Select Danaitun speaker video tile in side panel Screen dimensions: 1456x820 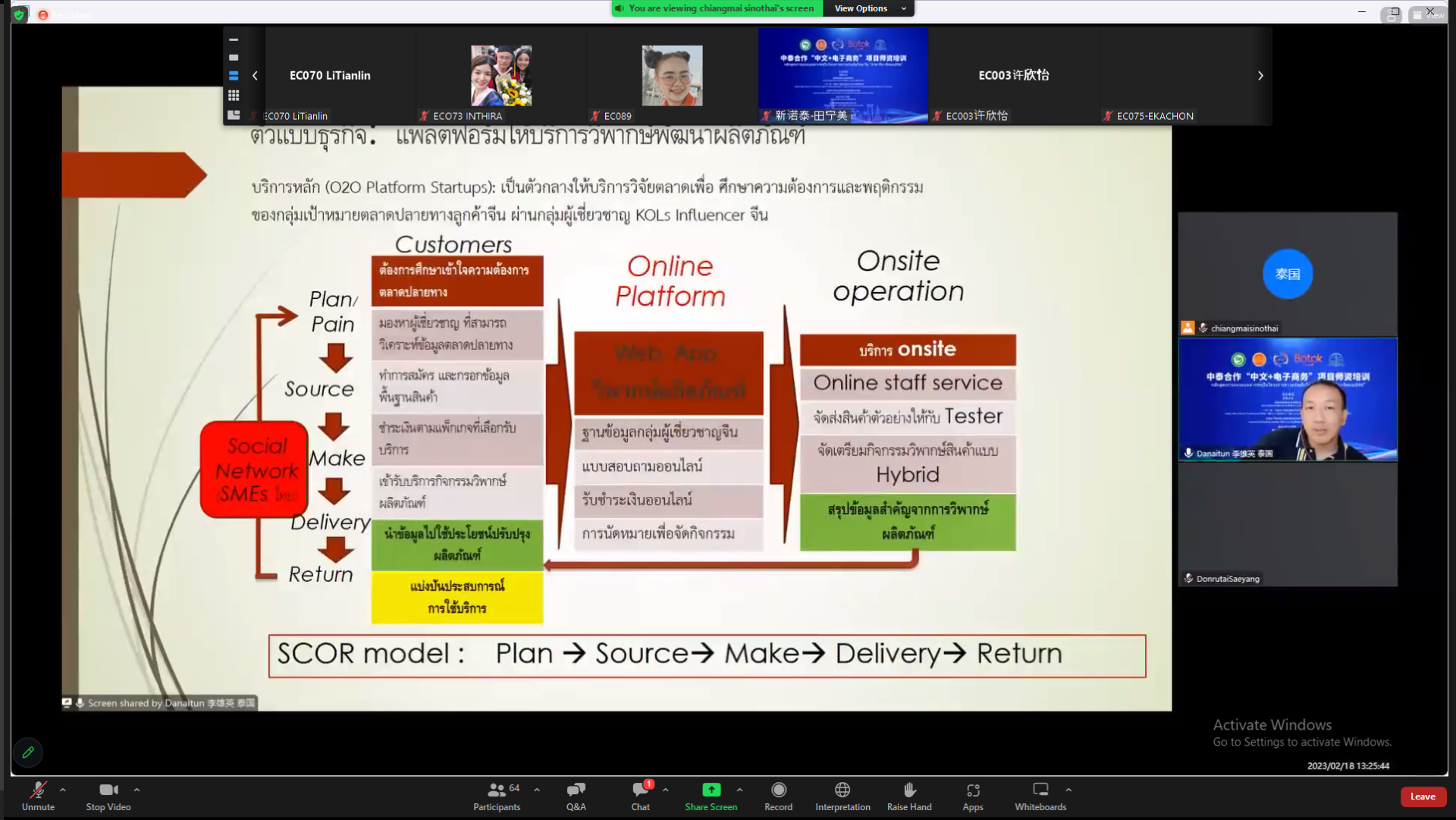[1288, 400]
